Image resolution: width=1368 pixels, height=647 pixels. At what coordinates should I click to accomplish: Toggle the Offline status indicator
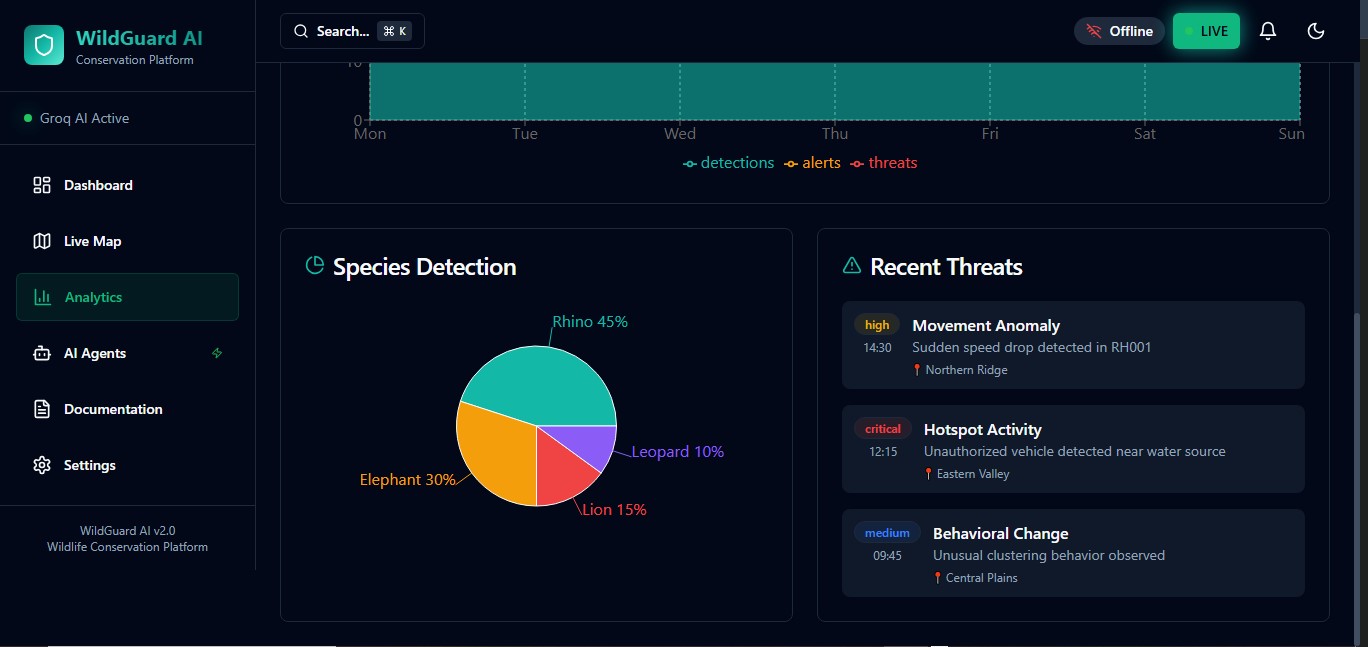click(1119, 31)
